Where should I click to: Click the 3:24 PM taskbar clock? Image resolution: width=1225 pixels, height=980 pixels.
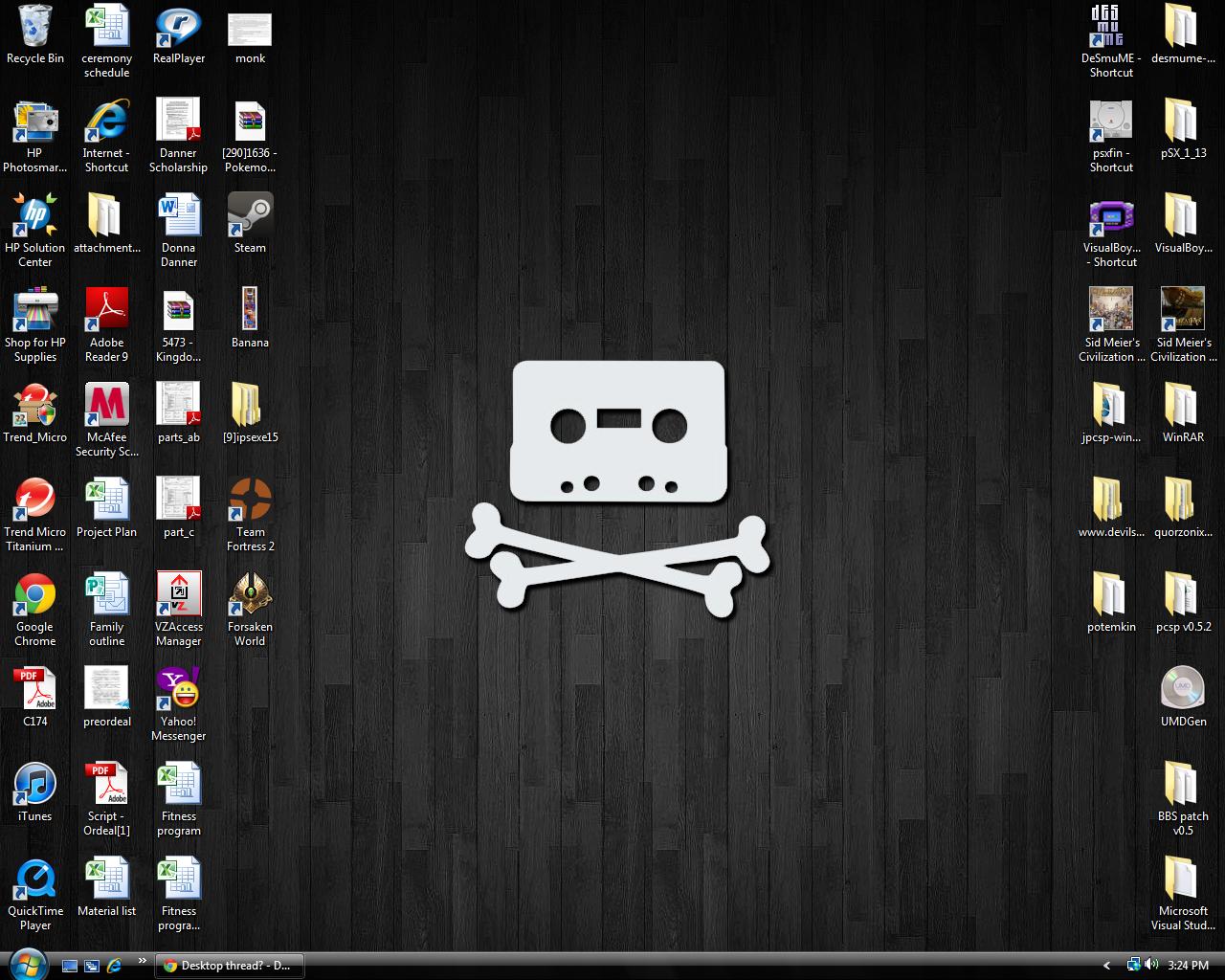click(1189, 966)
